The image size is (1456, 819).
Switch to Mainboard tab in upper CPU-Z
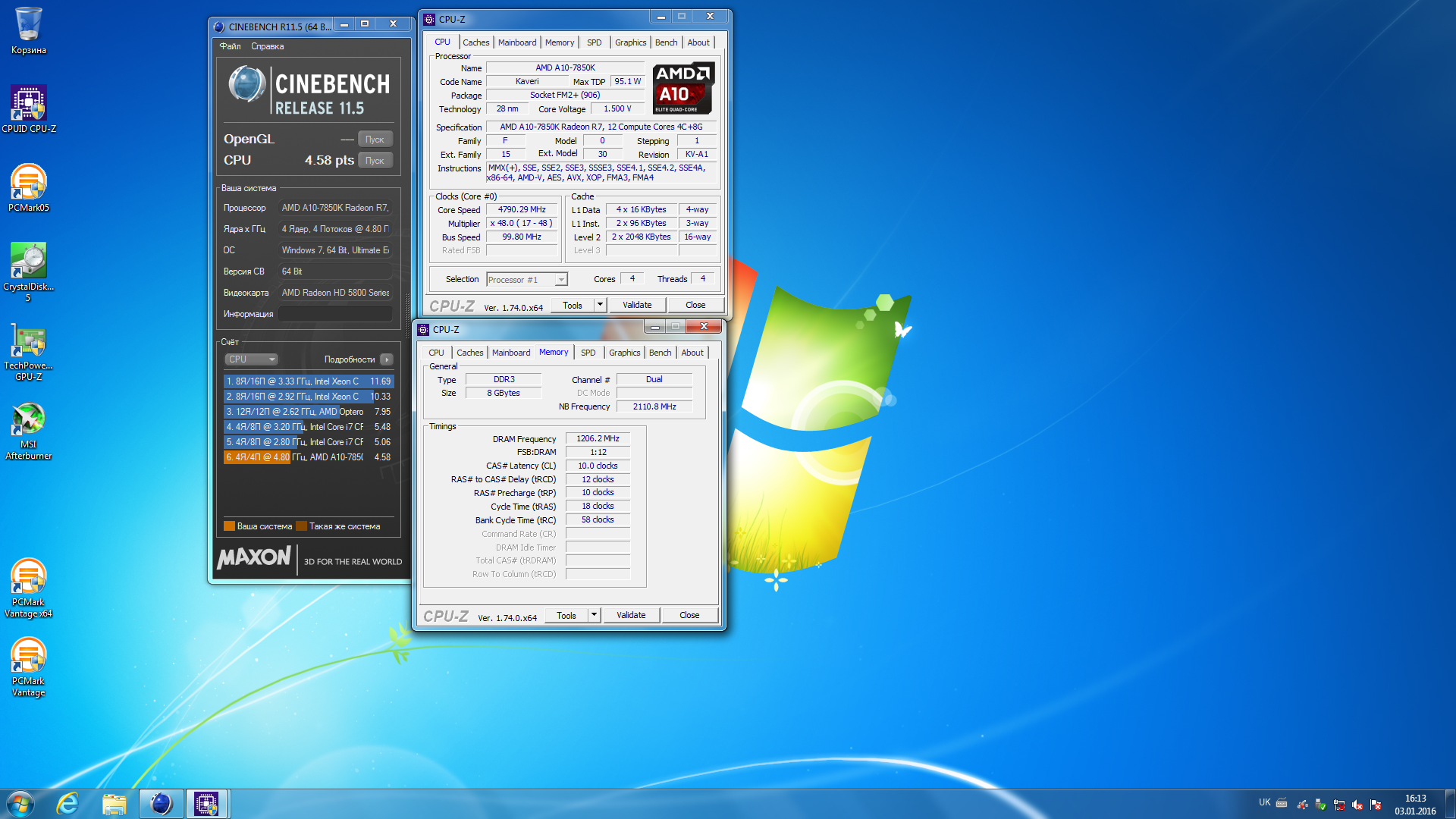click(517, 42)
